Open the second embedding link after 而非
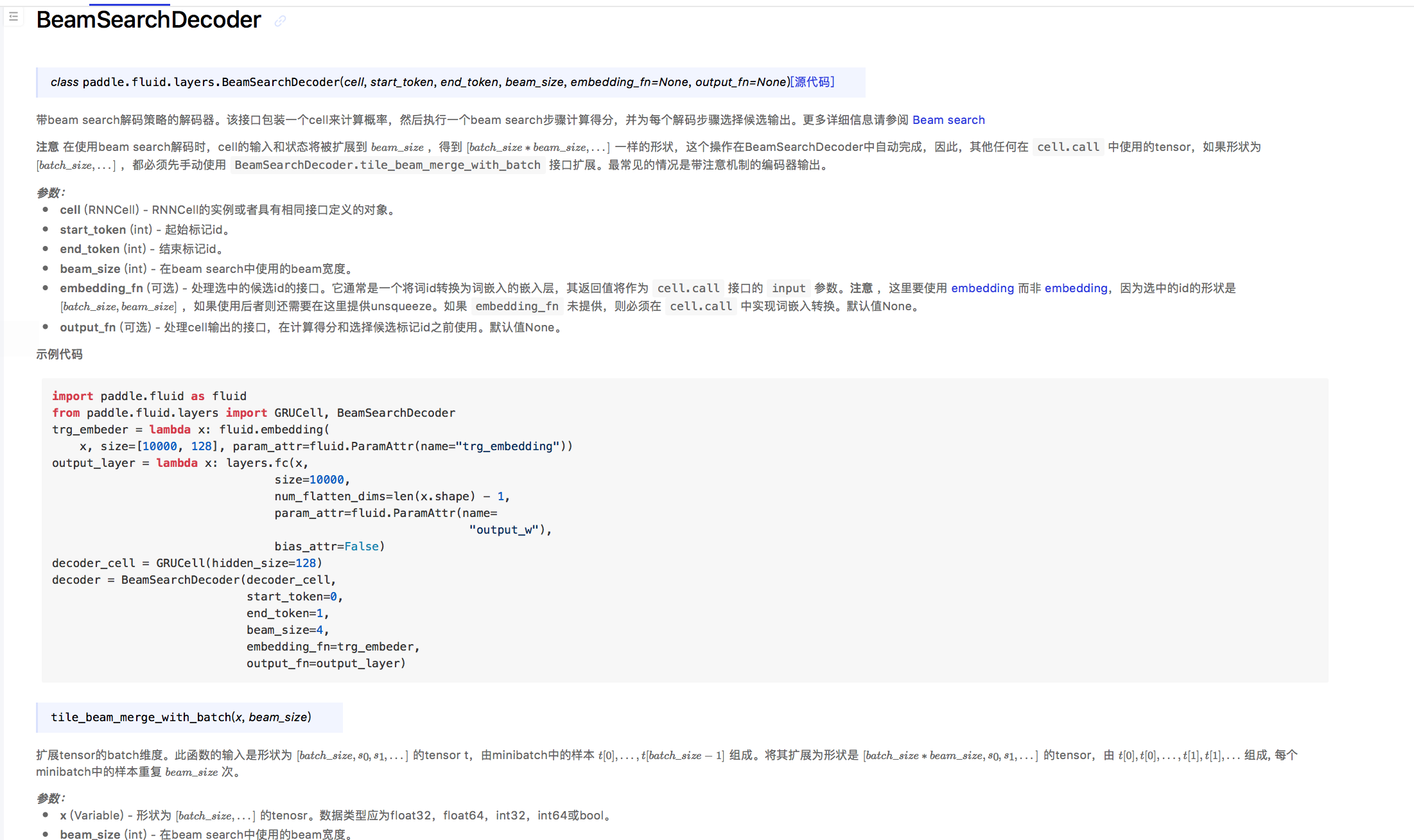This screenshot has width=1414, height=840. pos(1076,288)
